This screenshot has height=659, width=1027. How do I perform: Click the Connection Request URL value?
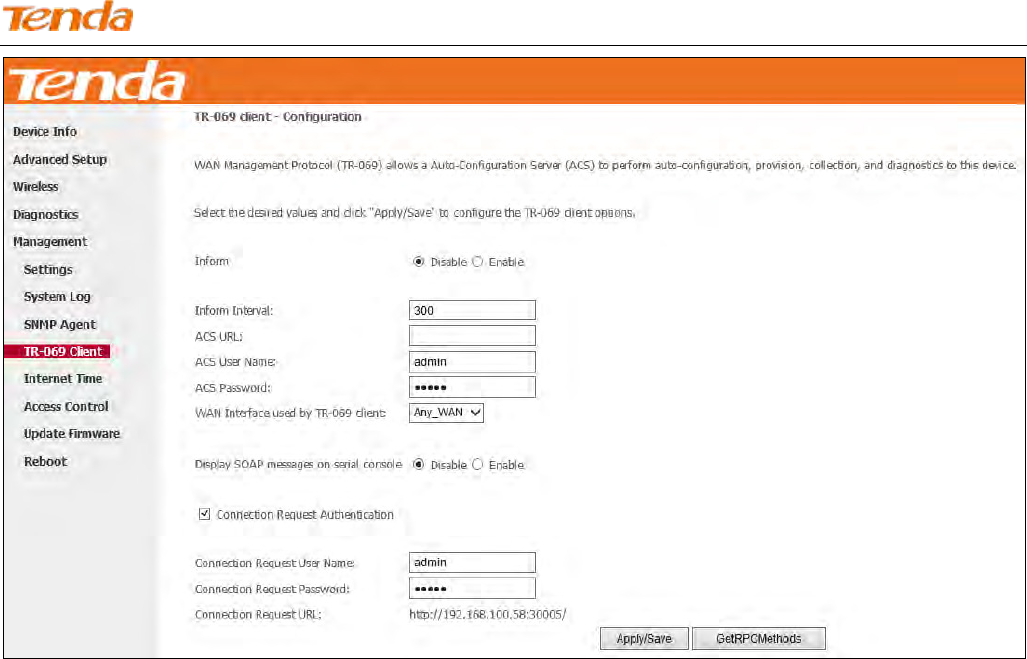tap(487, 614)
